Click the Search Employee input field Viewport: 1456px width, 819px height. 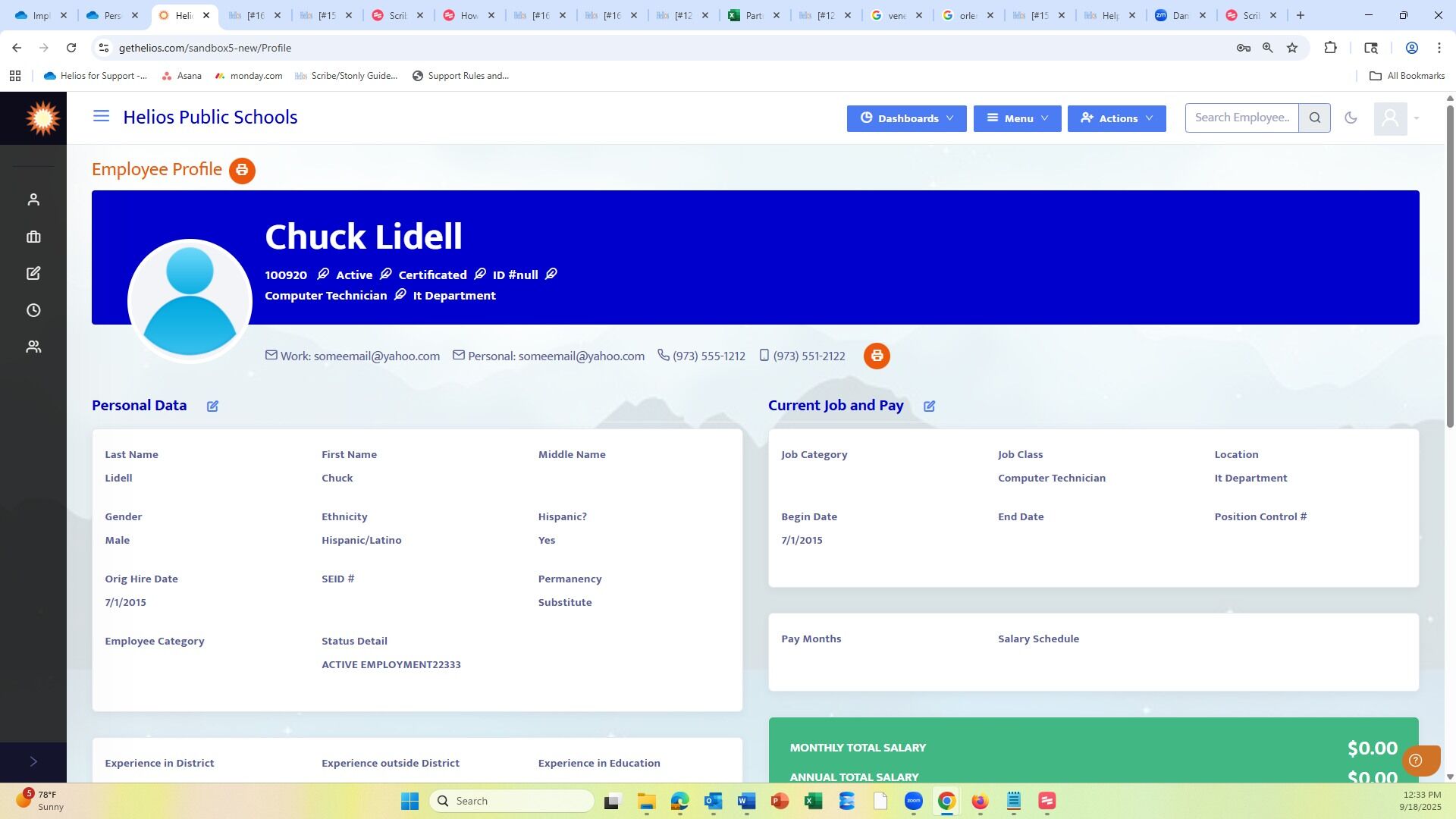1241,118
